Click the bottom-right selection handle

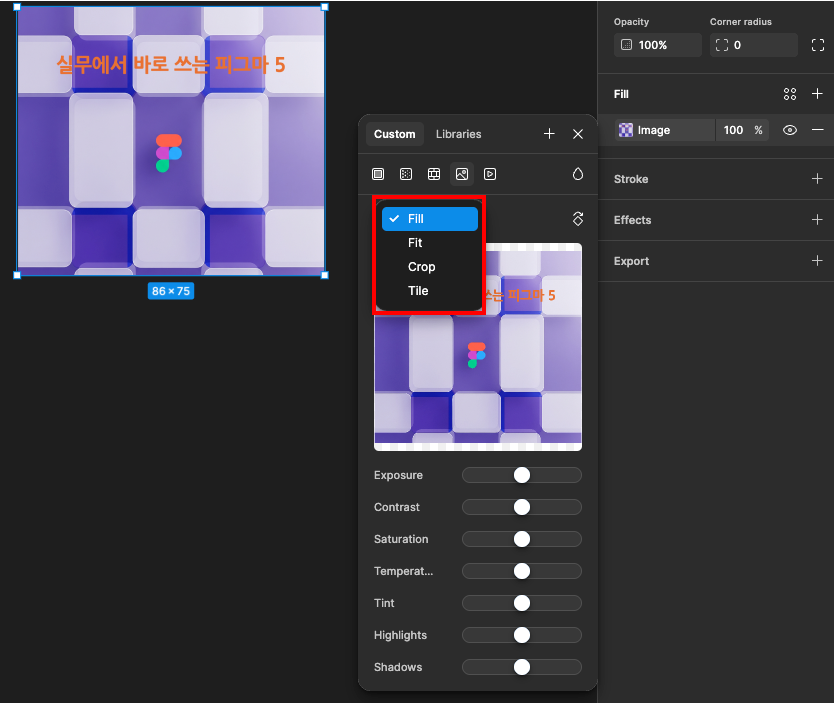(325, 275)
